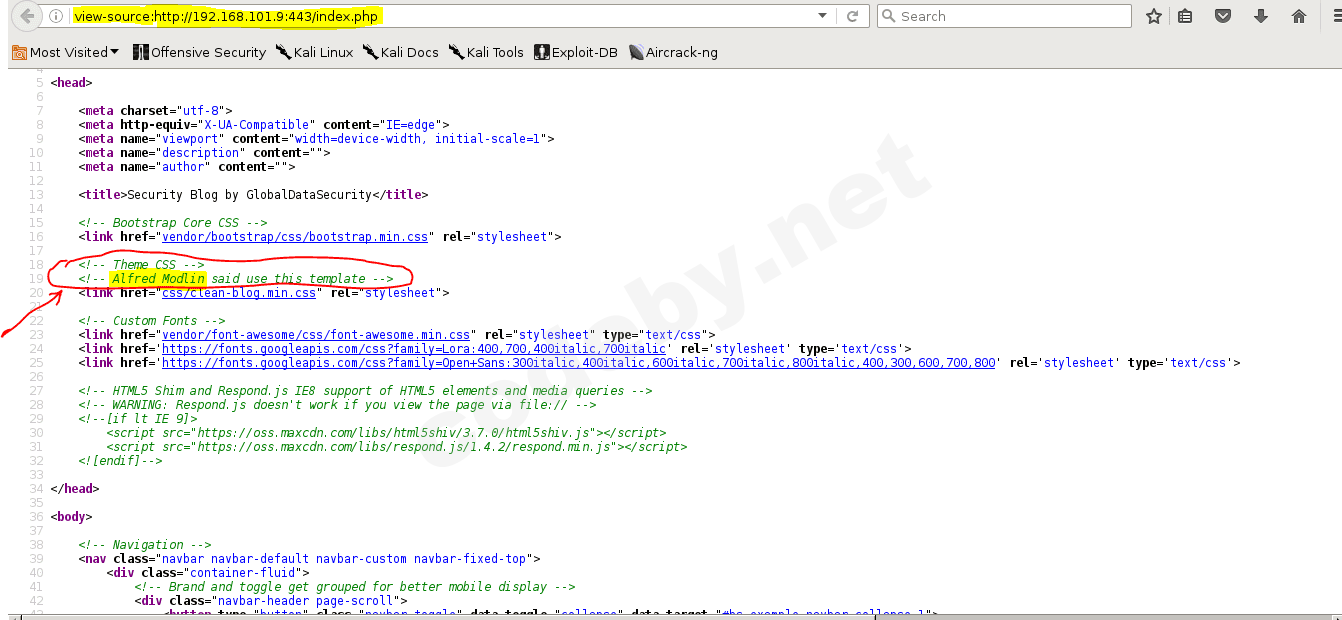The image size is (1342, 620).
Task: Open the Exploit-DB bookmark
Action: tap(577, 52)
